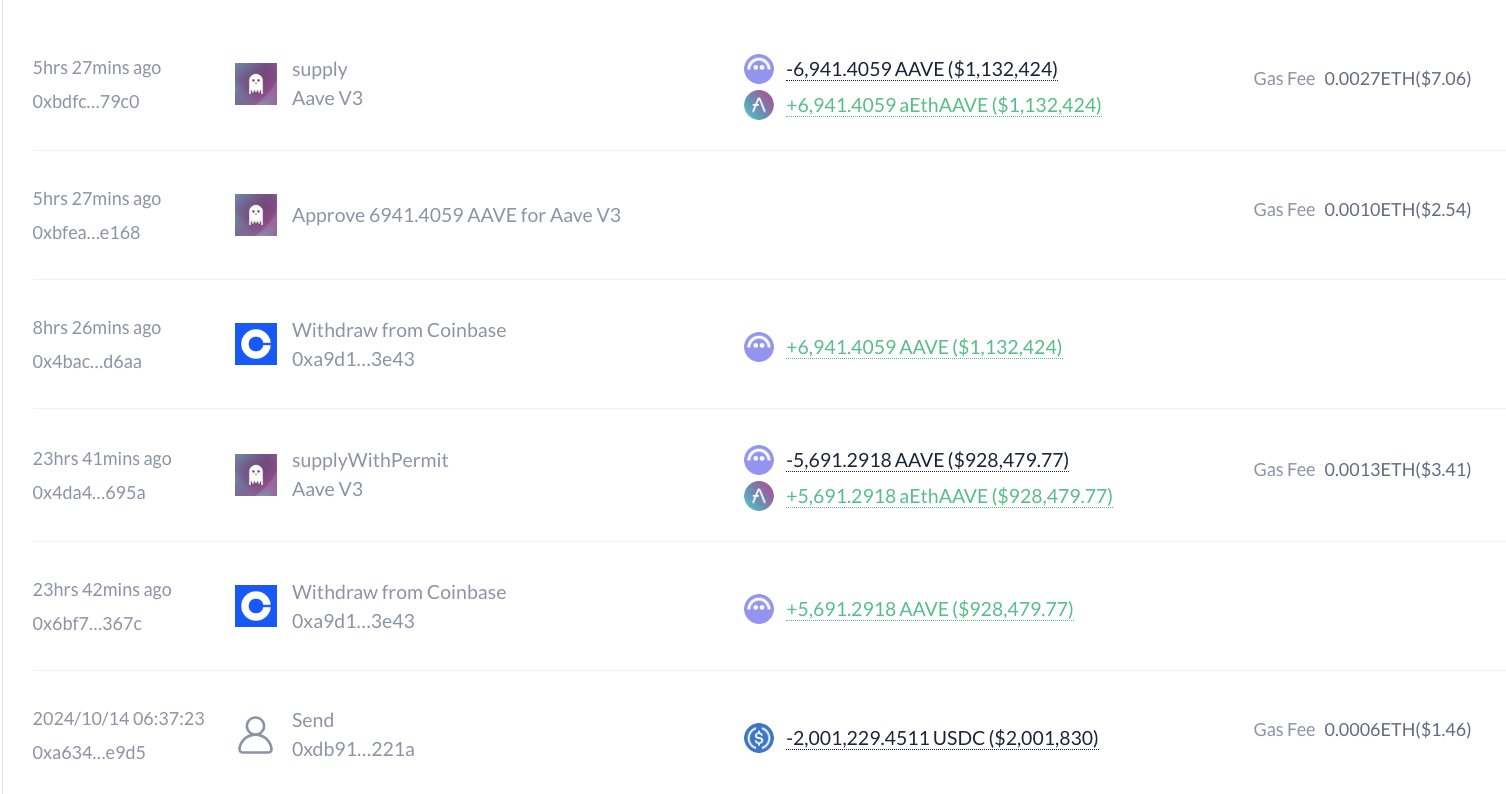Click the Aave ghost icon next to supplyWithPermit
Screen dimensions: 1506x794
(x=256, y=475)
